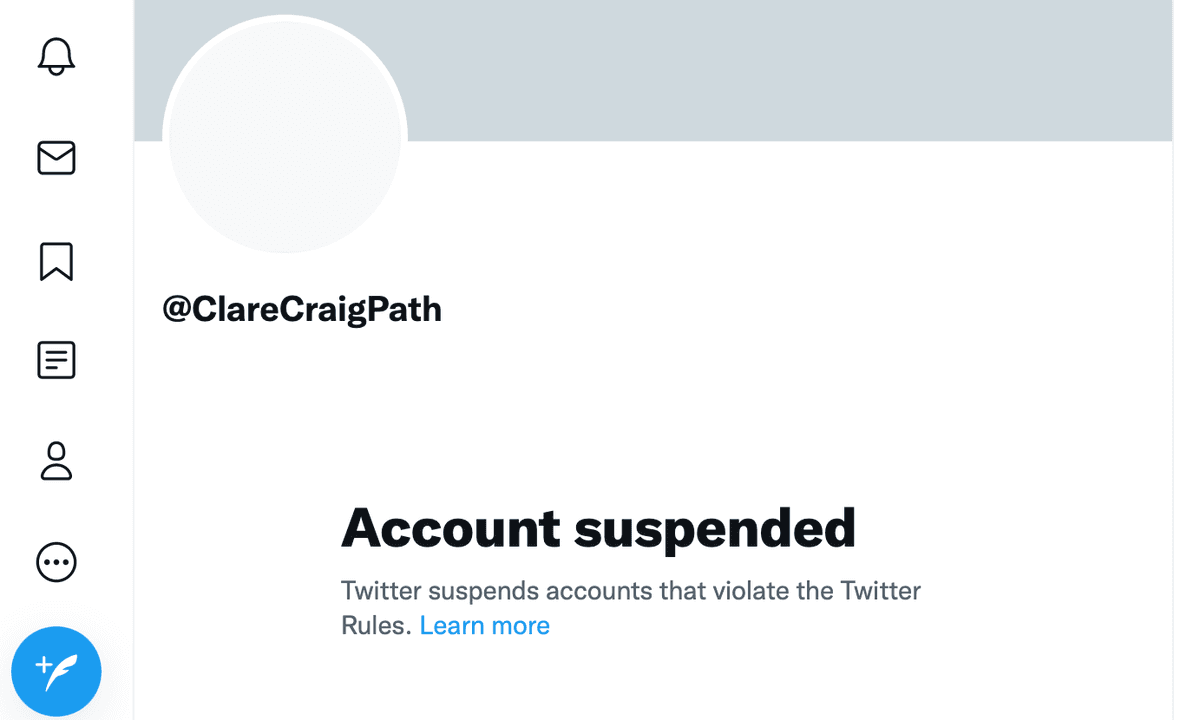Open the profile silhouette navigation item
Screen dimensions: 1200x720
[56, 461]
